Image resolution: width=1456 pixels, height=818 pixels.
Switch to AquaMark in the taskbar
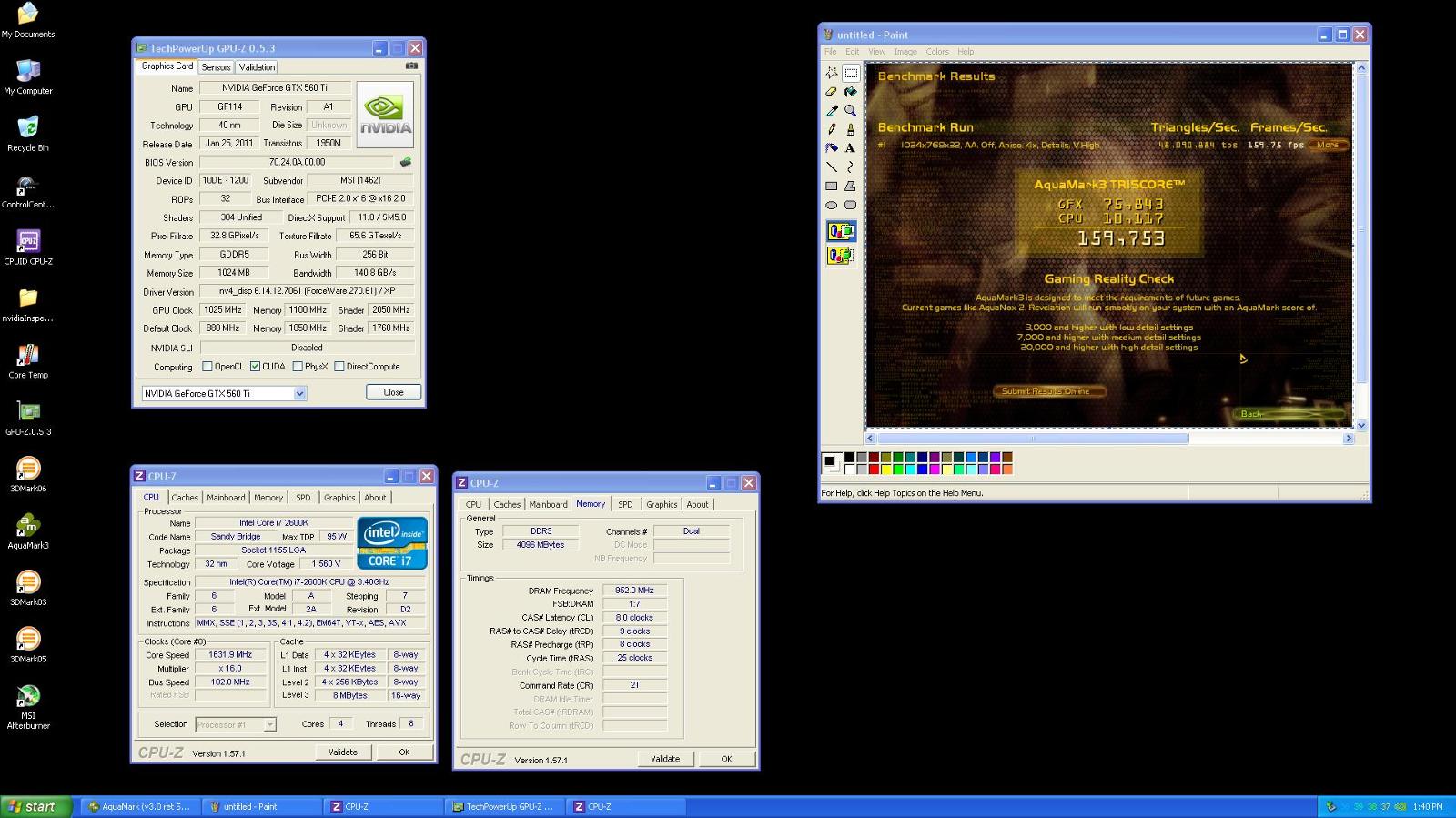click(139, 807)
